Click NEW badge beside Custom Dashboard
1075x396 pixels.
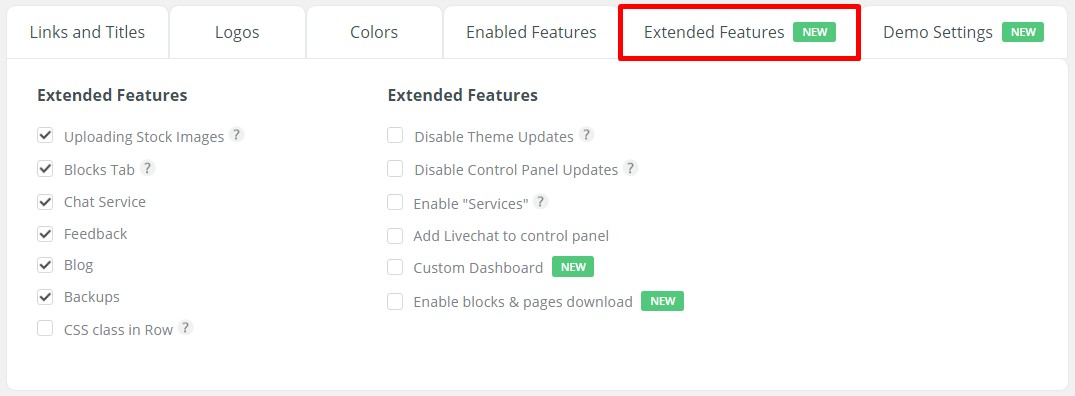pyautogui.click(x=573, y=267)
